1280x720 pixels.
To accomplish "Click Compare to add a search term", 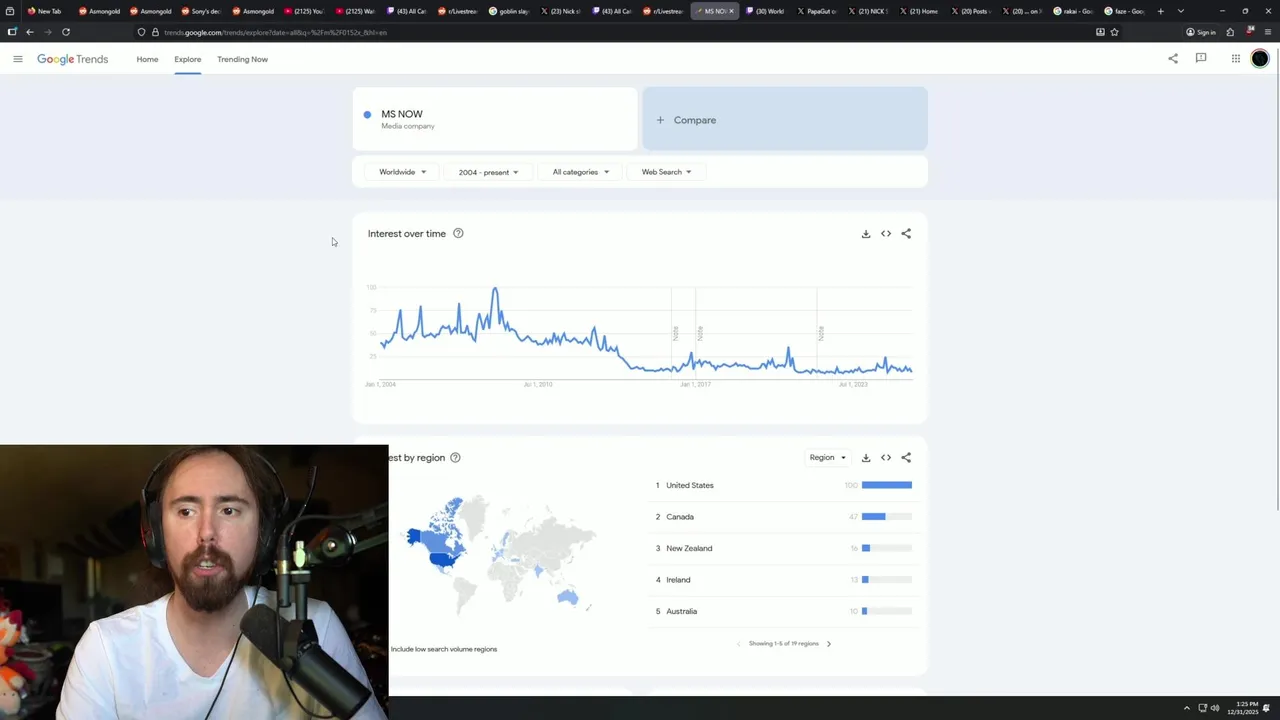I will tap(785, 120).
